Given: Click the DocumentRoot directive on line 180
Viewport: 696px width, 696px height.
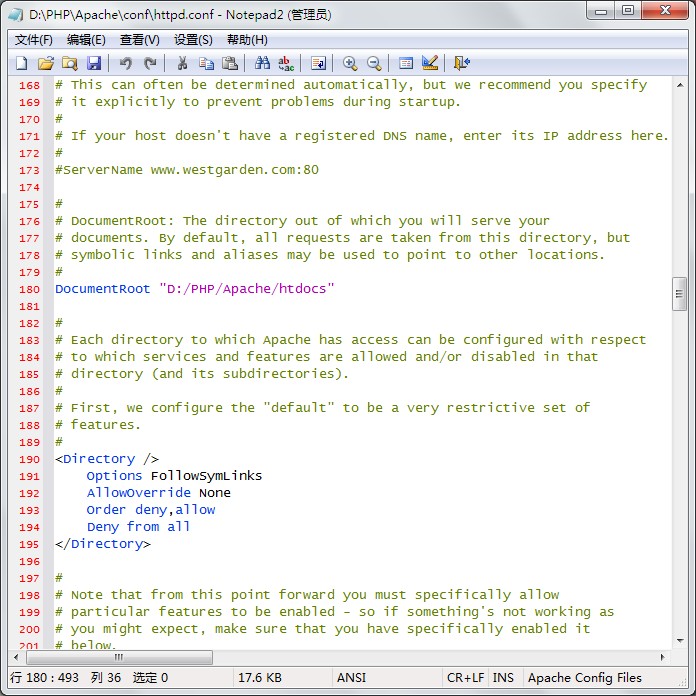Looking at the screenshot, I should click(x=103, y=289).
